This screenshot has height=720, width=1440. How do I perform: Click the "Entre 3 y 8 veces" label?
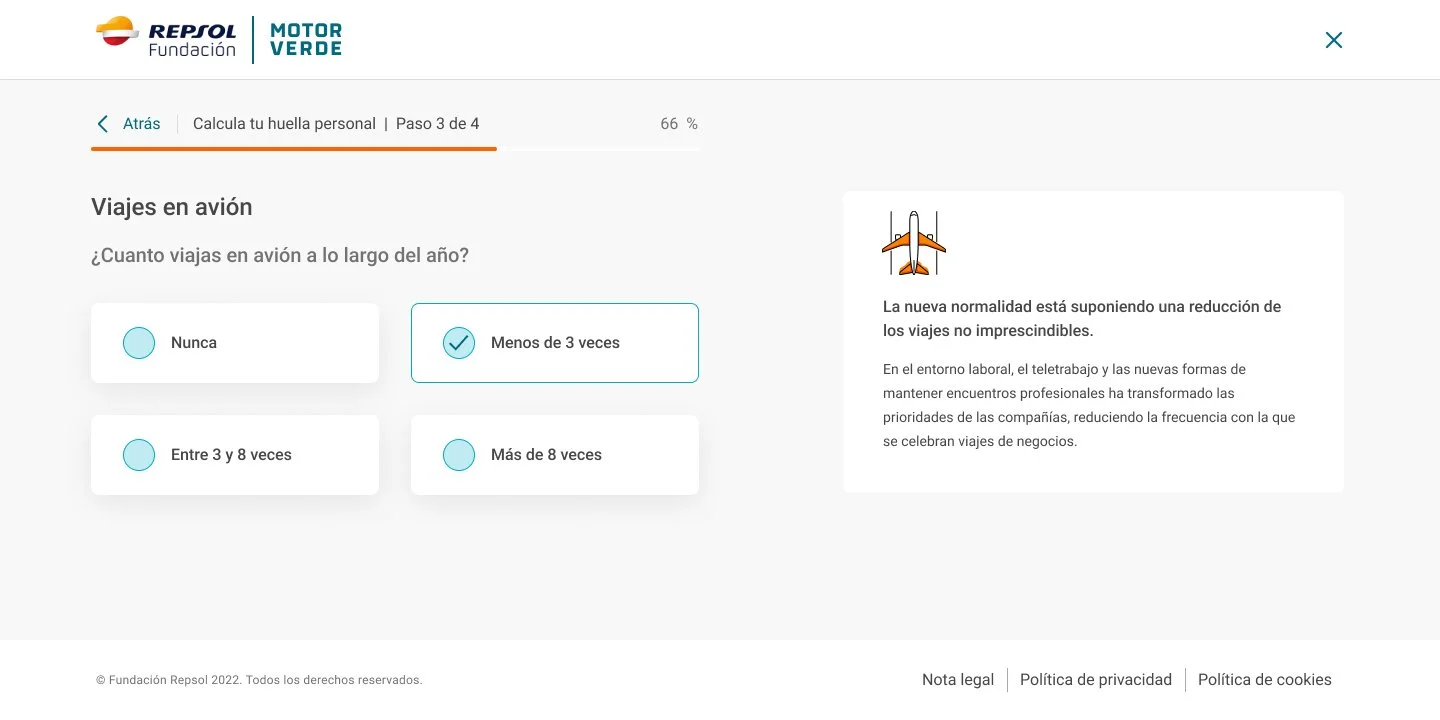pyautogui.click(x=231, y=455)
